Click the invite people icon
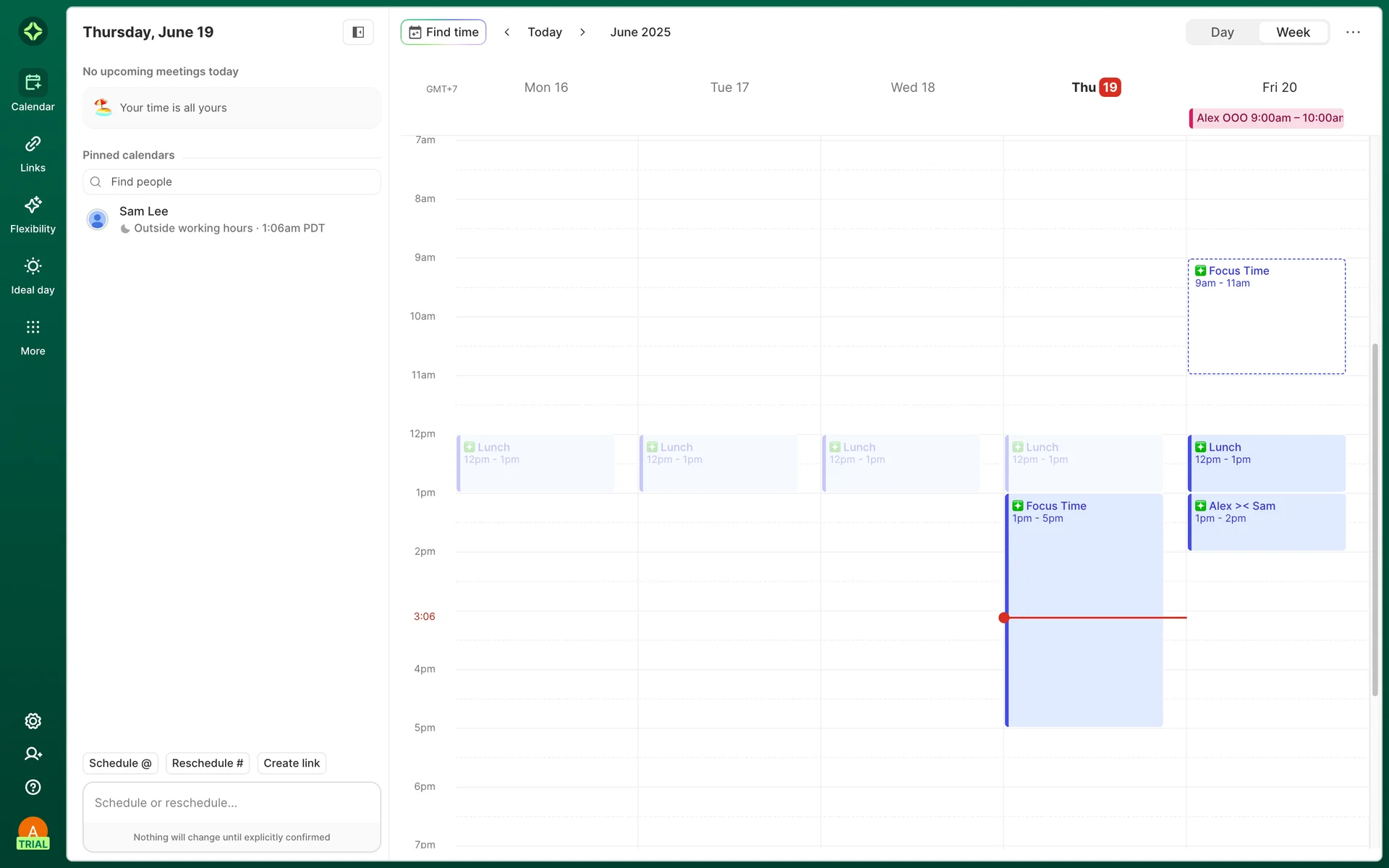Screen dimensions: 1389x868 tap(33, 754)
